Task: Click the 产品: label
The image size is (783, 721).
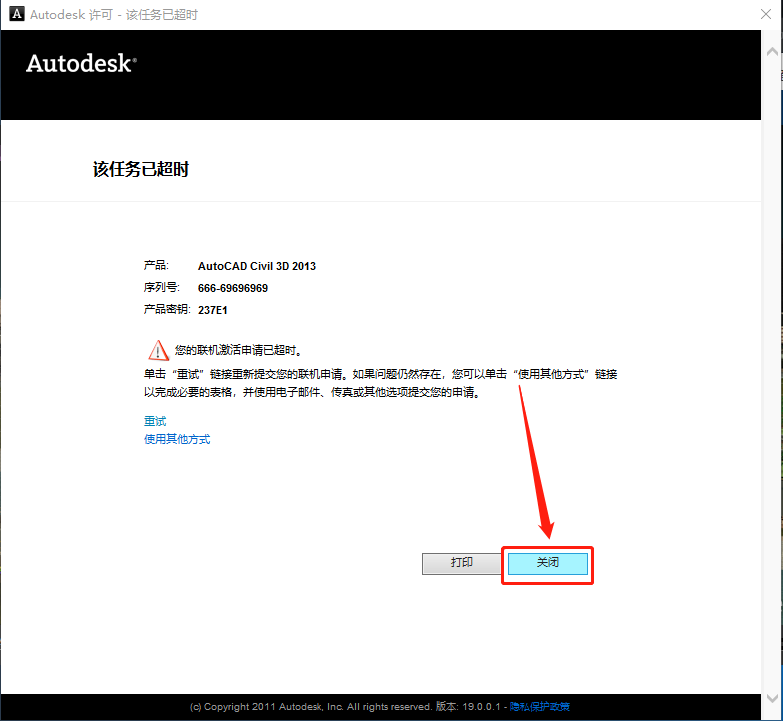Action: 156,265
